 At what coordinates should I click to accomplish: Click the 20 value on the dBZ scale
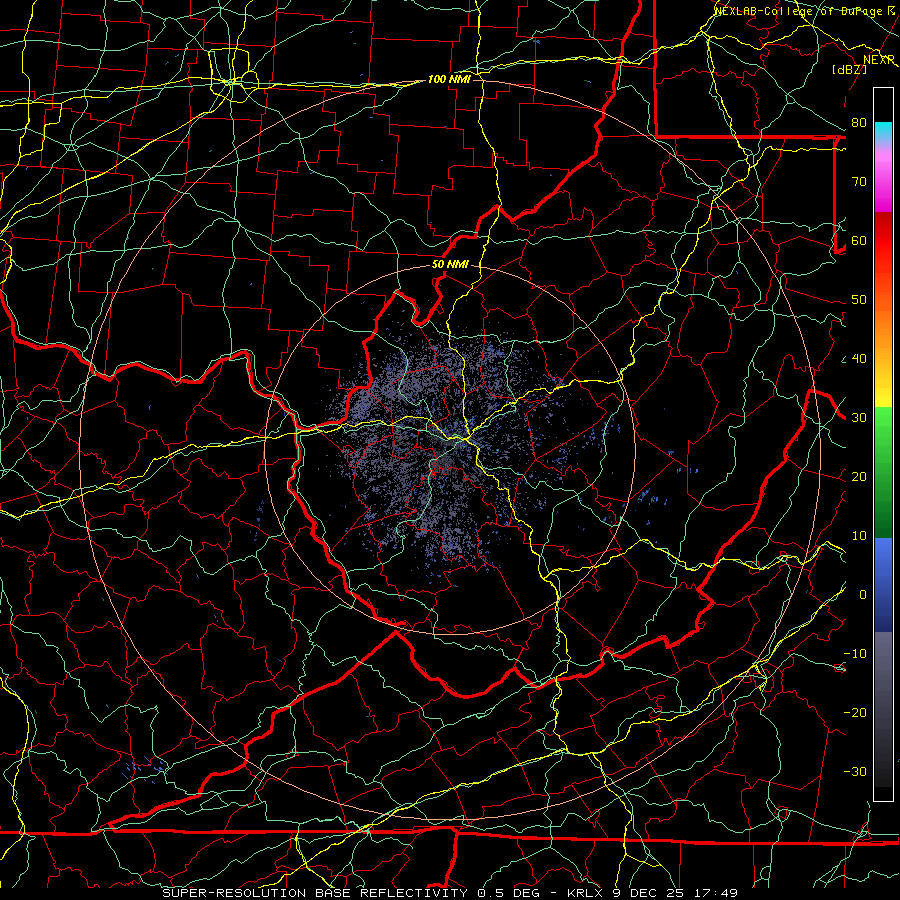(x=859, y=477)
